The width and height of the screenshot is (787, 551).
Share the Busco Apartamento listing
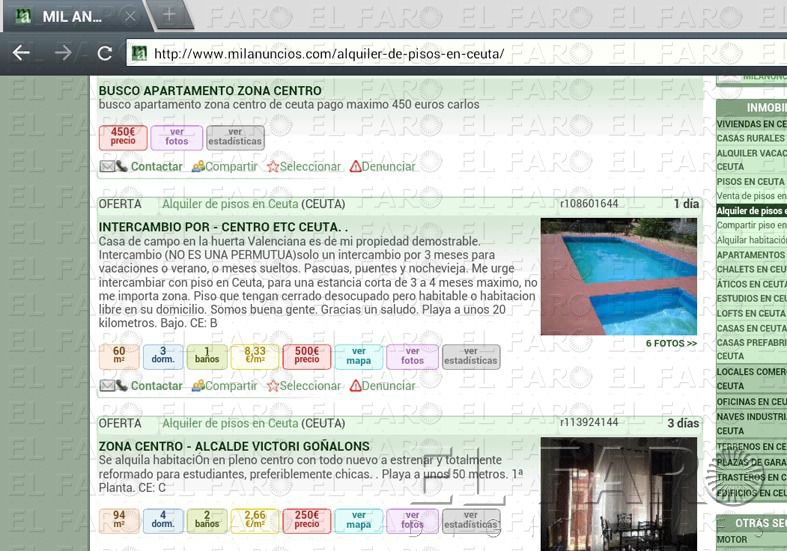[x=224, y=167]
